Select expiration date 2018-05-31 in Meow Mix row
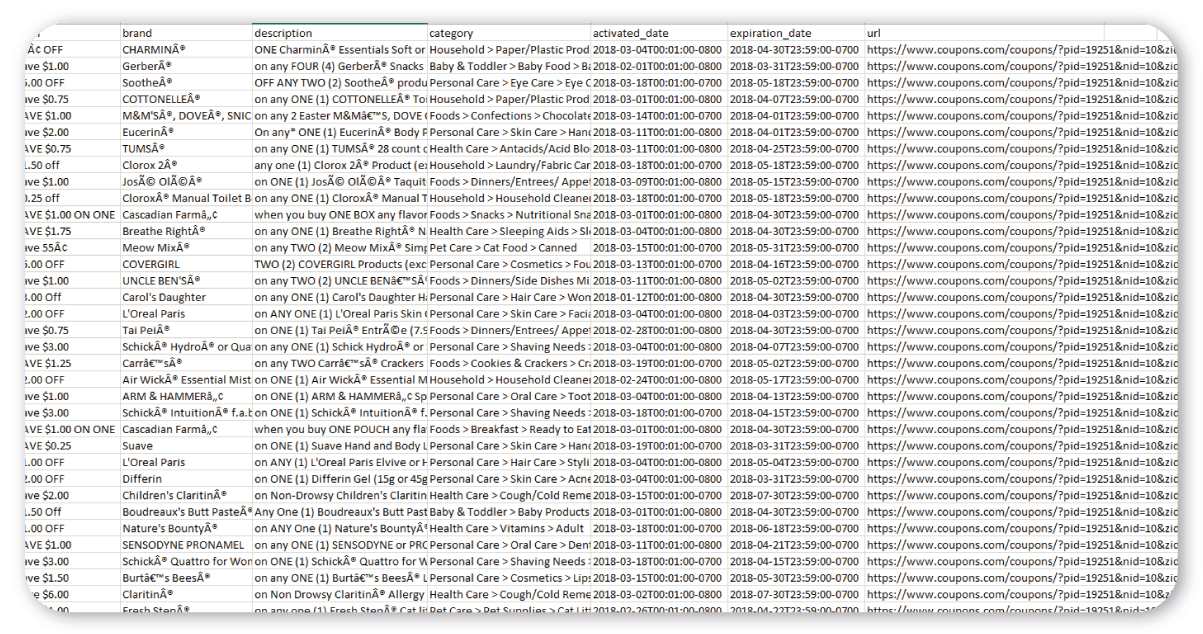The image size is (1203, 634). click(x=796, y=248)
